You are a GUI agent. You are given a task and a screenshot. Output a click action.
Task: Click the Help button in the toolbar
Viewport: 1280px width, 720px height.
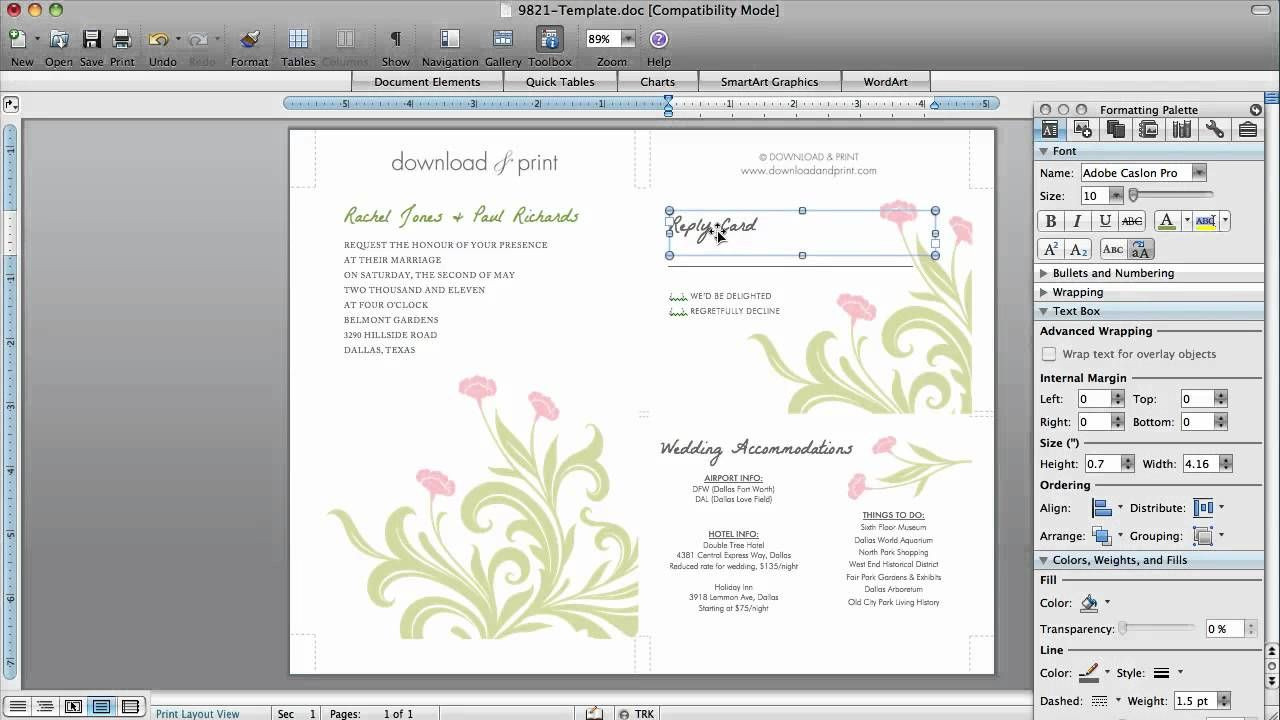pyautogui.click(x=658, y=40)
